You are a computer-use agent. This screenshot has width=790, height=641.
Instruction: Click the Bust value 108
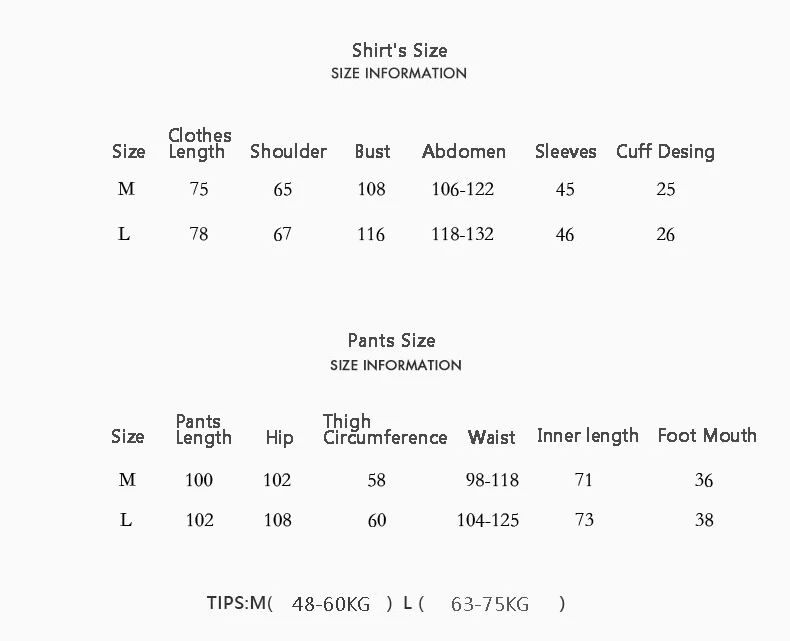[x=371, y=189]
